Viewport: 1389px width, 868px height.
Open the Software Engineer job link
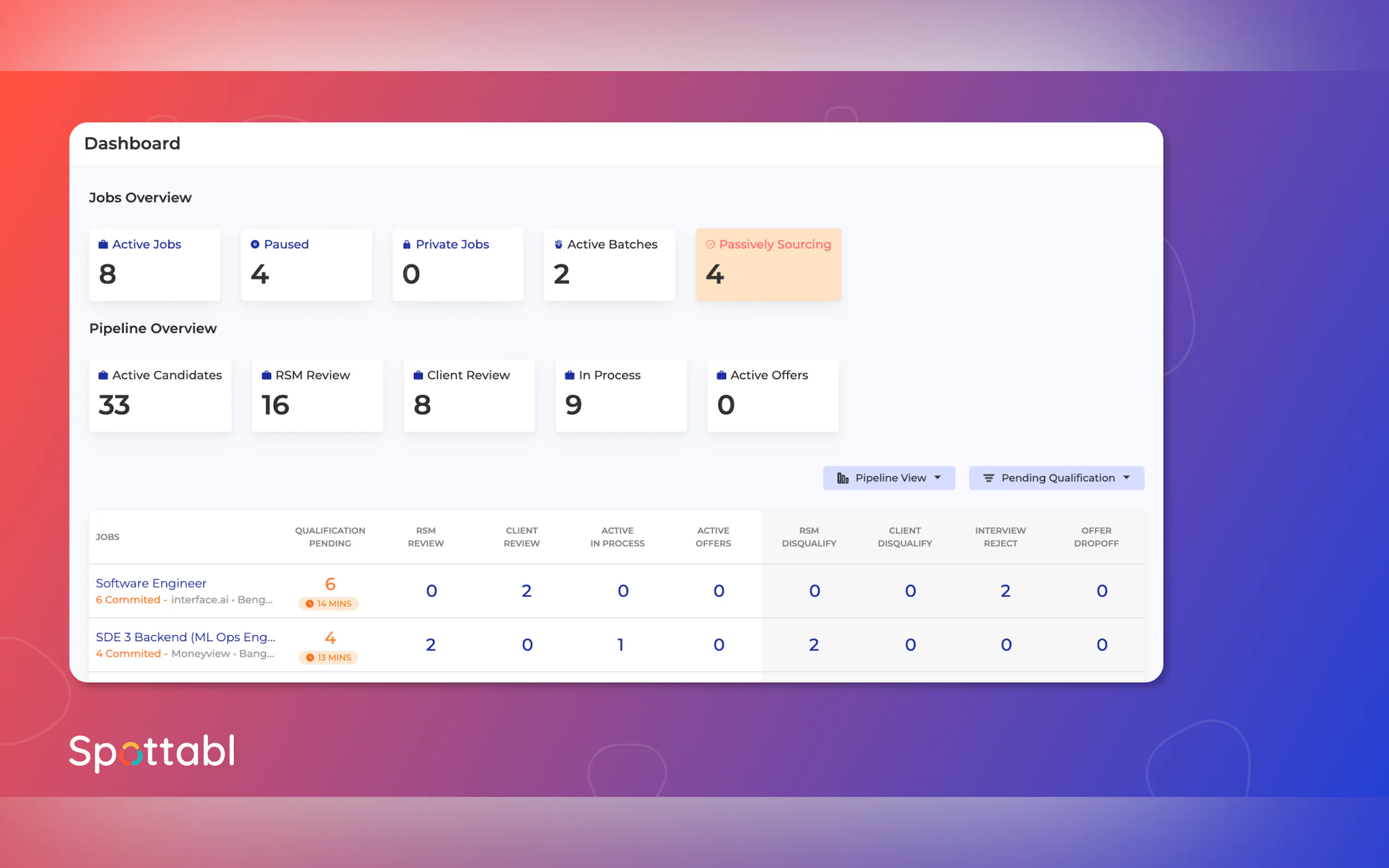coord(151,583)
